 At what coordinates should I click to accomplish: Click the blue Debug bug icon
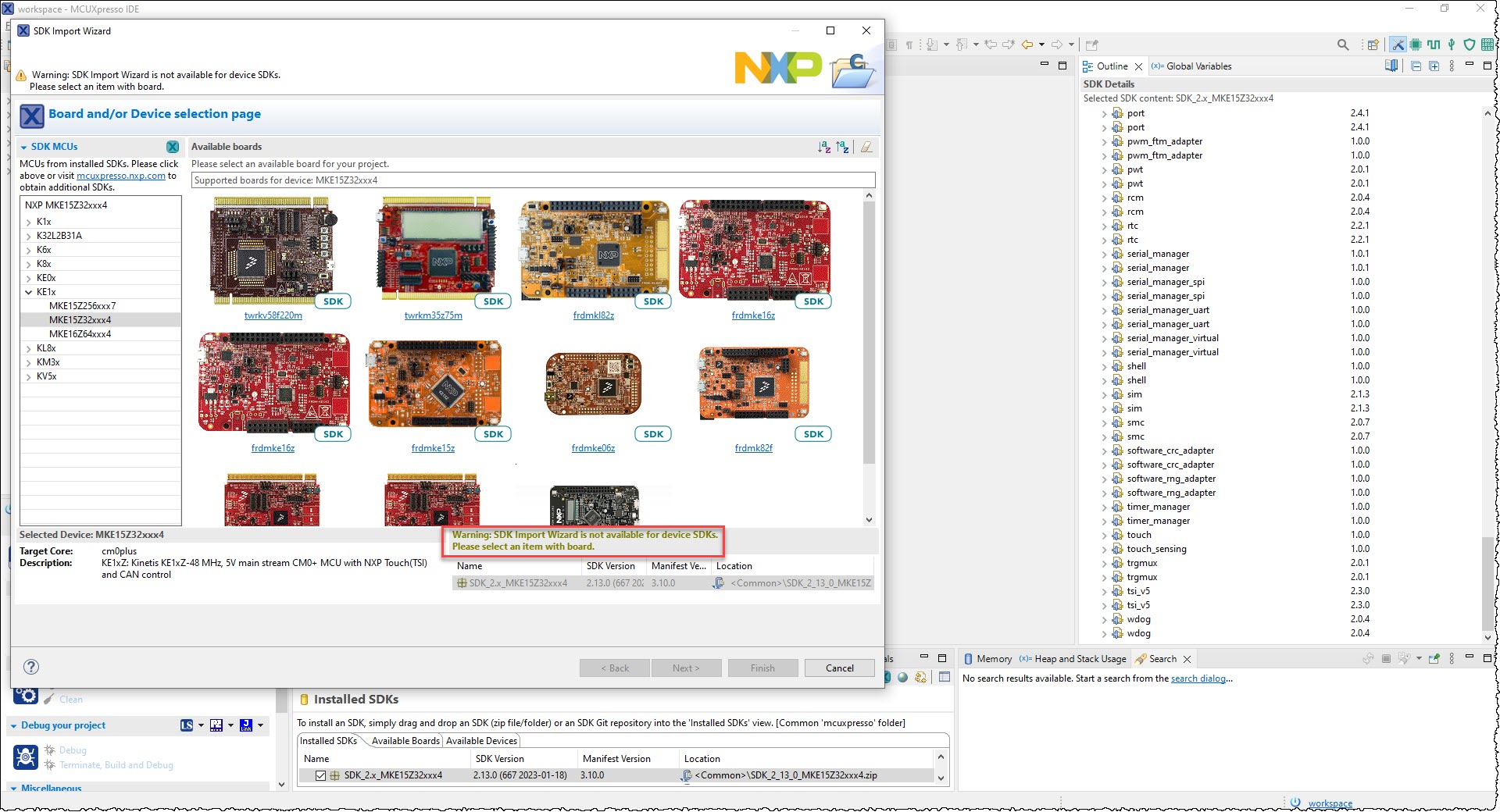click(26, 757)
